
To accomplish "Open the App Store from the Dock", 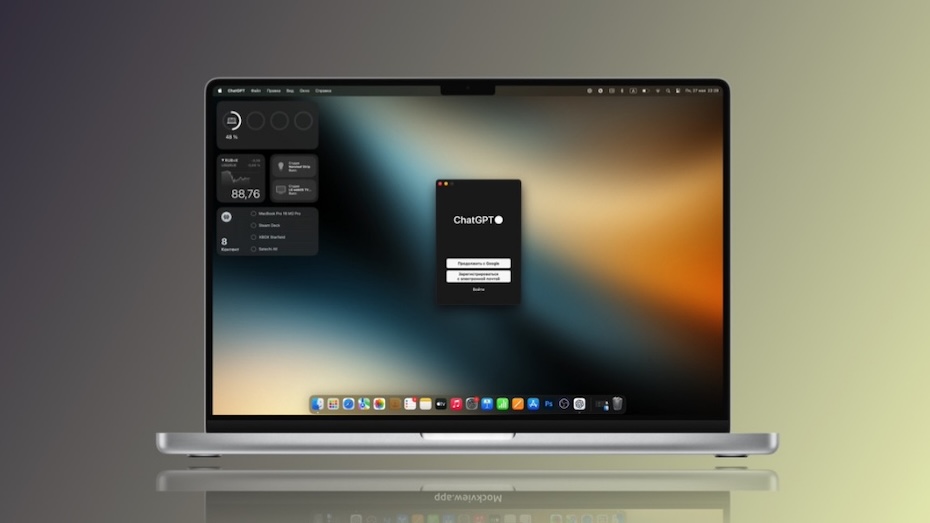I will [x=533, y=404].
